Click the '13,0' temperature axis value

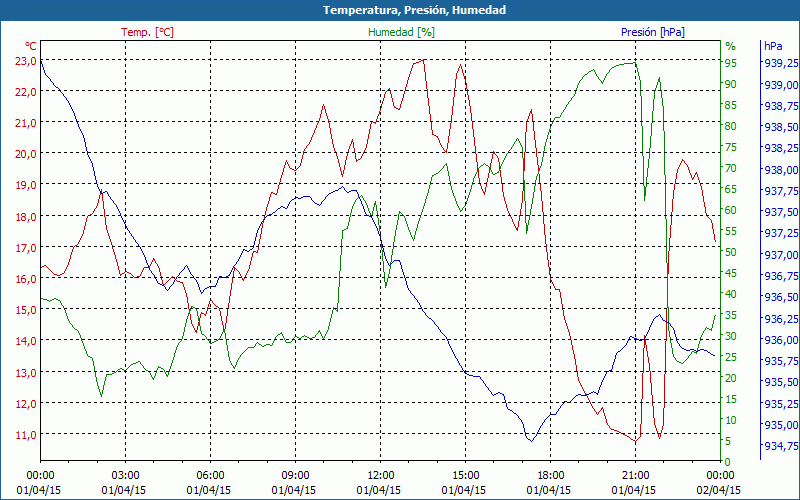(25, 373)
